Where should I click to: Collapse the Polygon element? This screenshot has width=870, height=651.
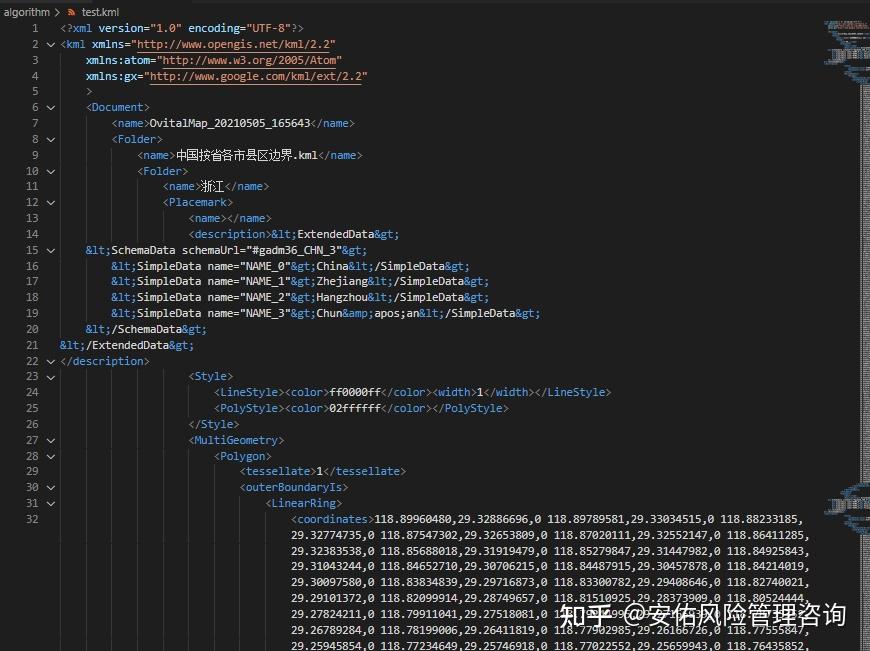click(x=51, y=455)
